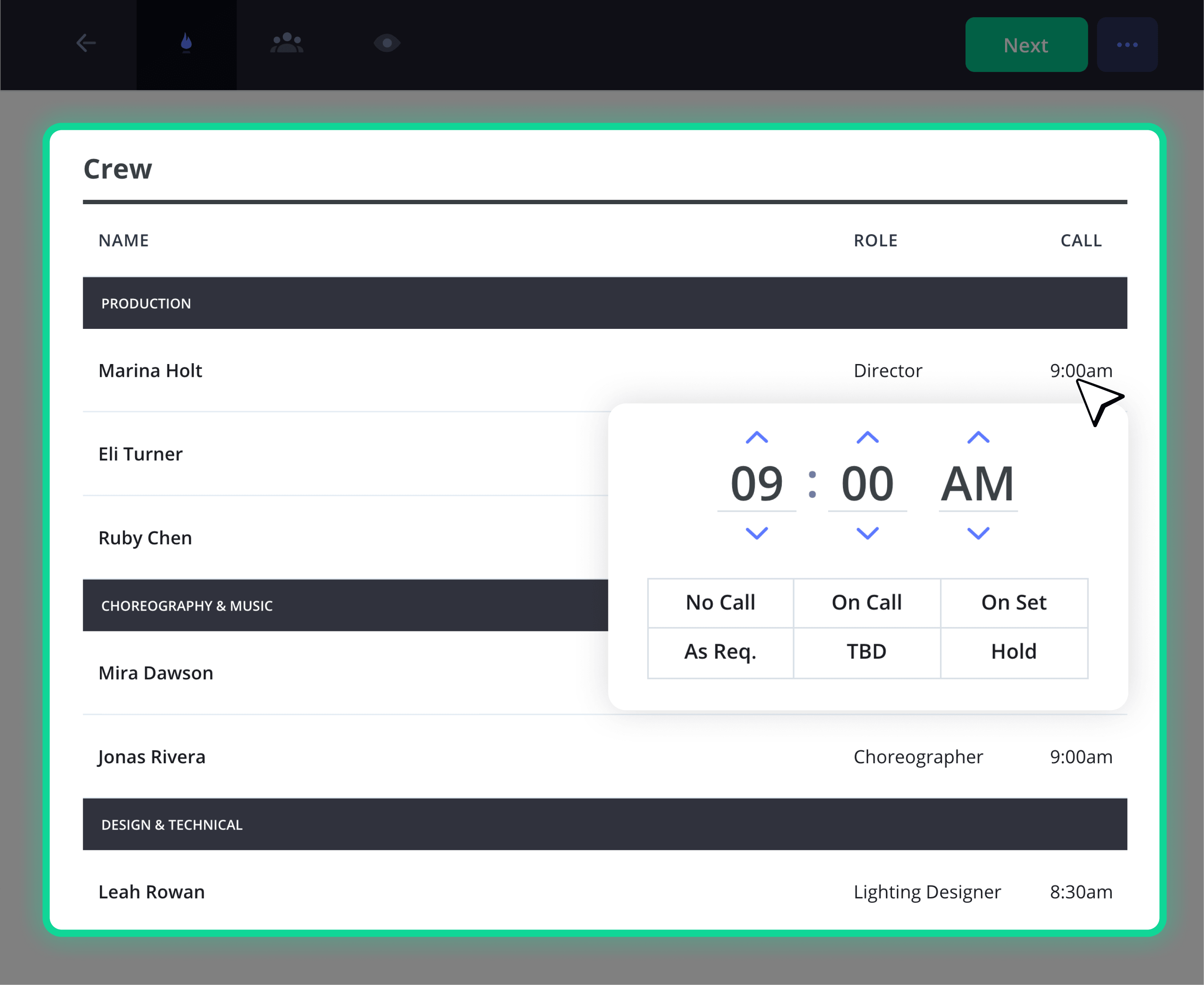Go back with the left arrow icon
This screenshot has width=1204, height=985.
coord(86,43)
